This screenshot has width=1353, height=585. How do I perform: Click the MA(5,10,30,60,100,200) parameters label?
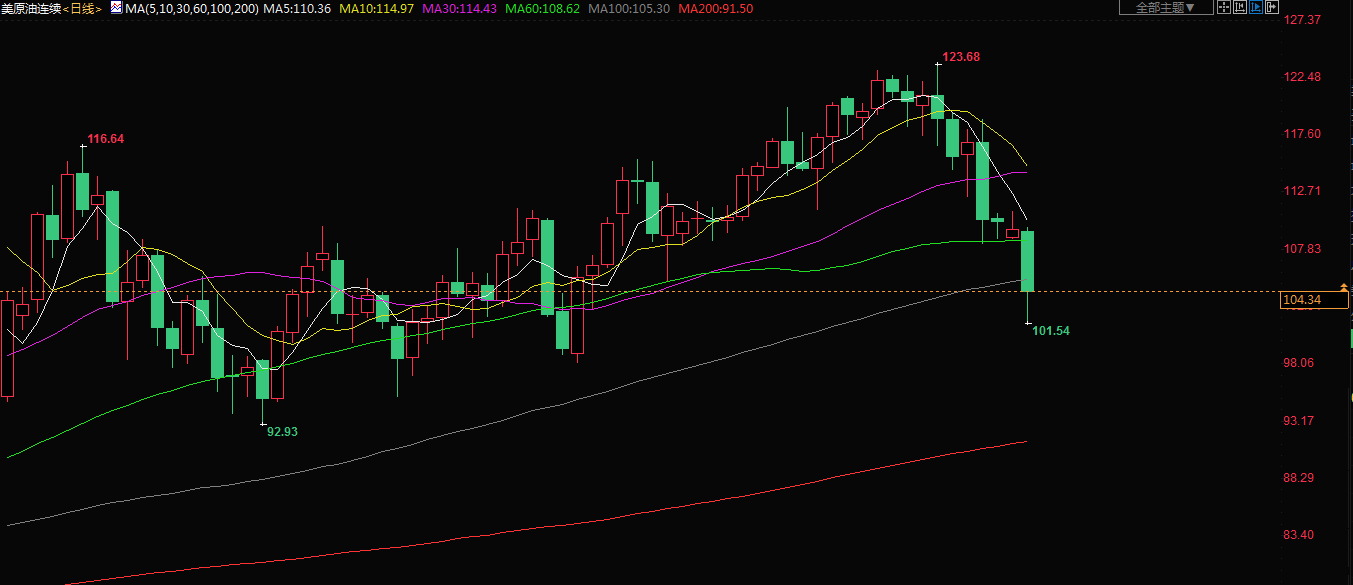click(x=192, y=8)
